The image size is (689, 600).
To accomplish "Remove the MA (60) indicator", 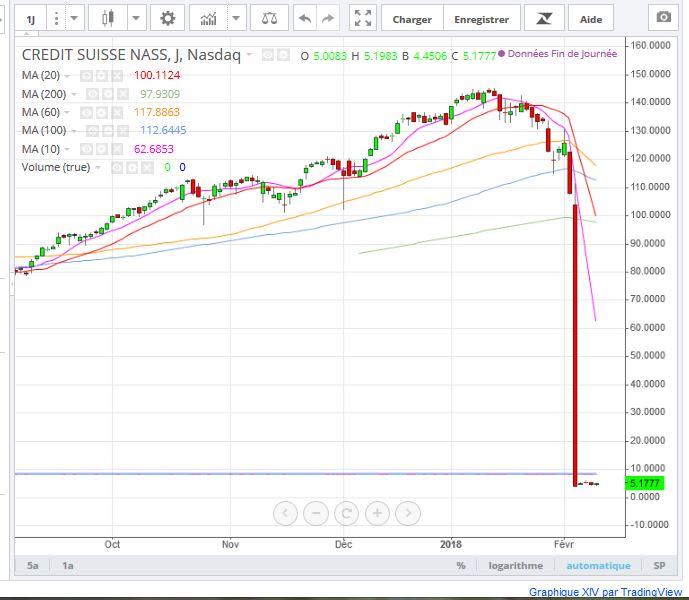I will coord(116,113).
